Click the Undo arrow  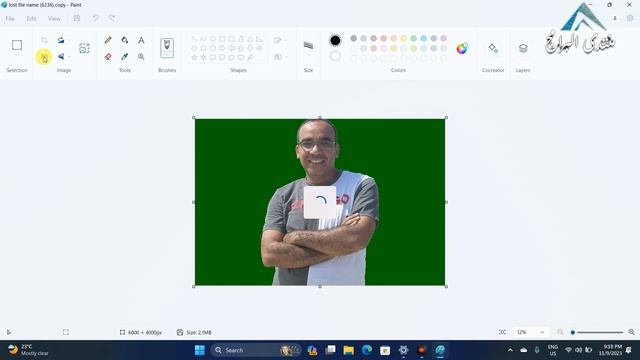95,18
